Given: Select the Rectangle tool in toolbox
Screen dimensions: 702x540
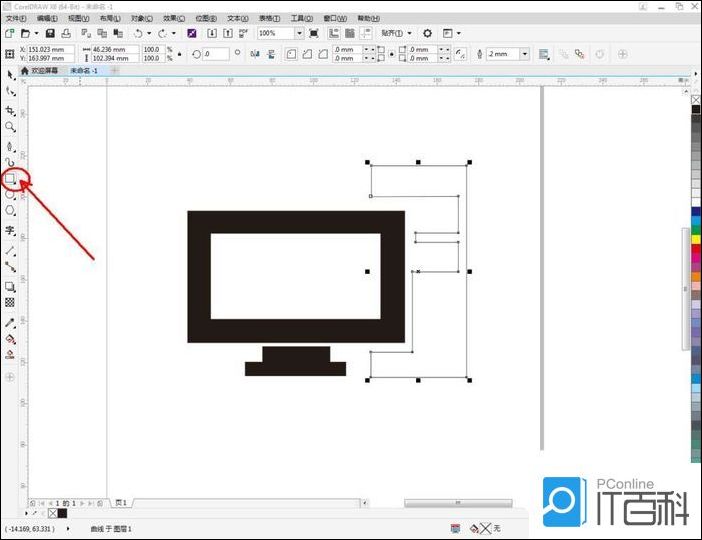Looking at the screenshot, I should 11,179.
